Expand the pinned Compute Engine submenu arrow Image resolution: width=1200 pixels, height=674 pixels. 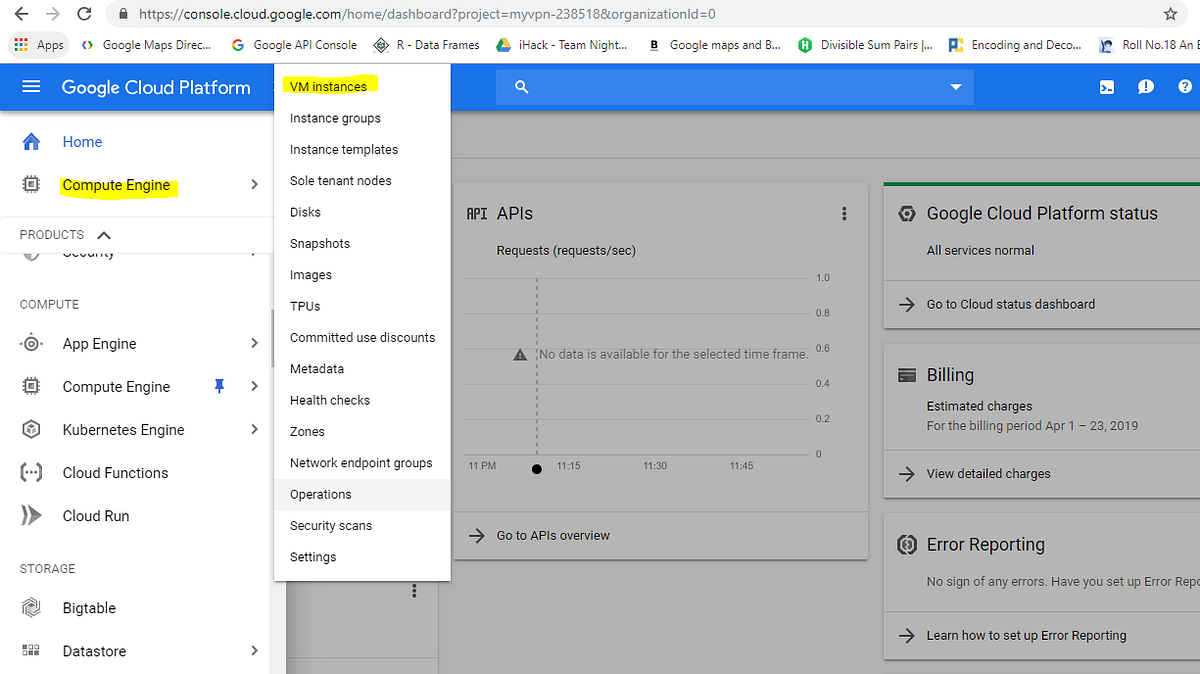254,184
